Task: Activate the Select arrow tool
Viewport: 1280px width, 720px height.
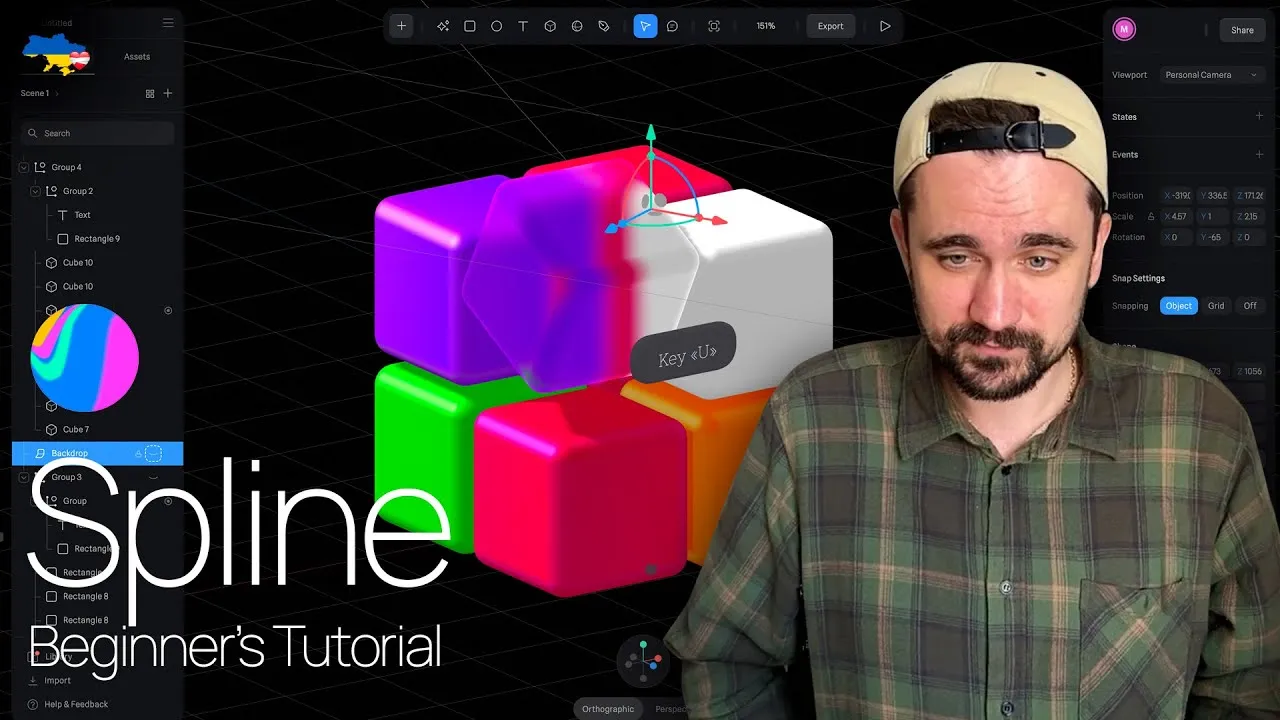Action: click(645, 26)
